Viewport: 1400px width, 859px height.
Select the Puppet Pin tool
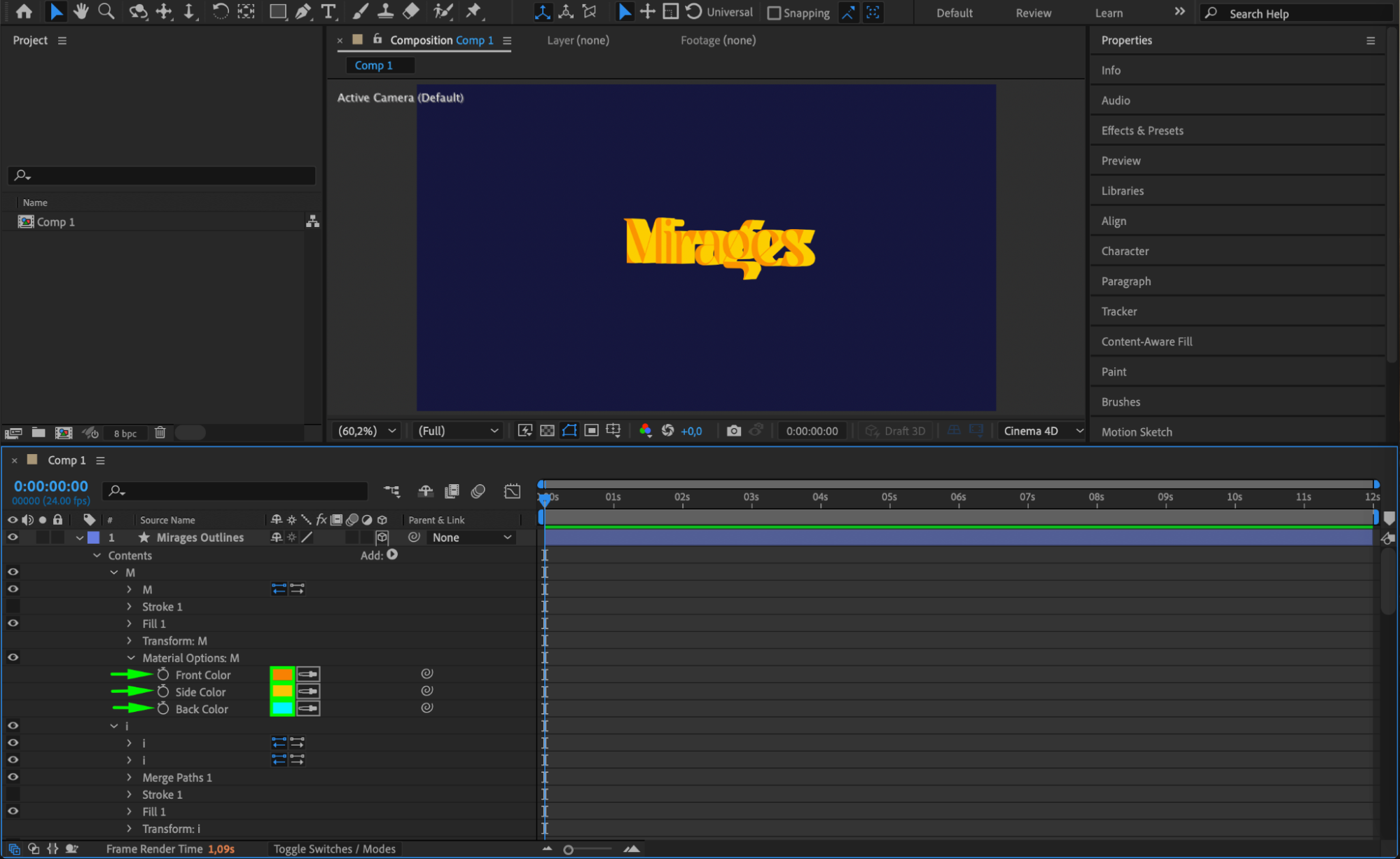[474, 11]
